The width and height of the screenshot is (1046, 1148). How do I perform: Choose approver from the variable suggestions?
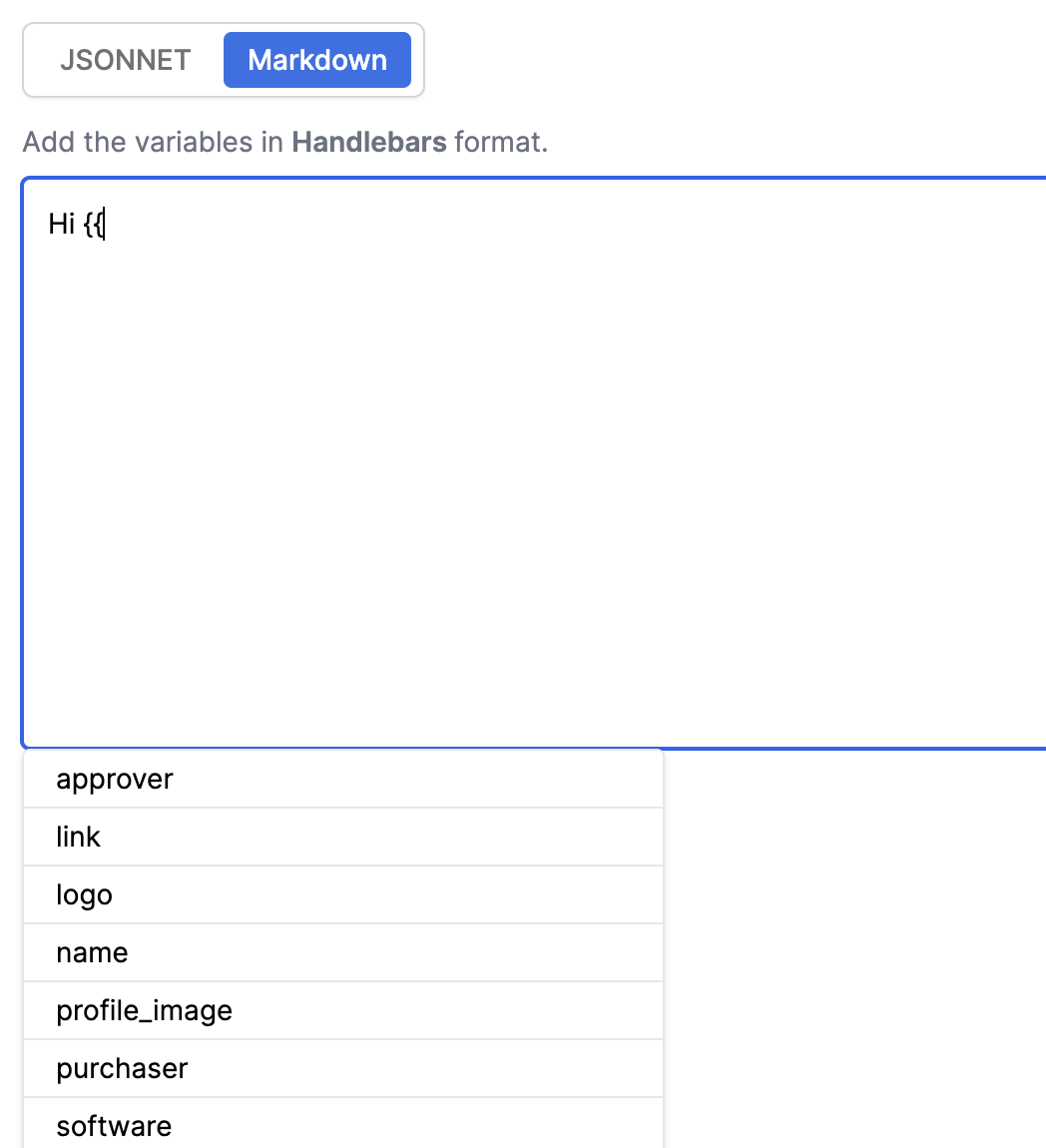[x=343, y=779]
